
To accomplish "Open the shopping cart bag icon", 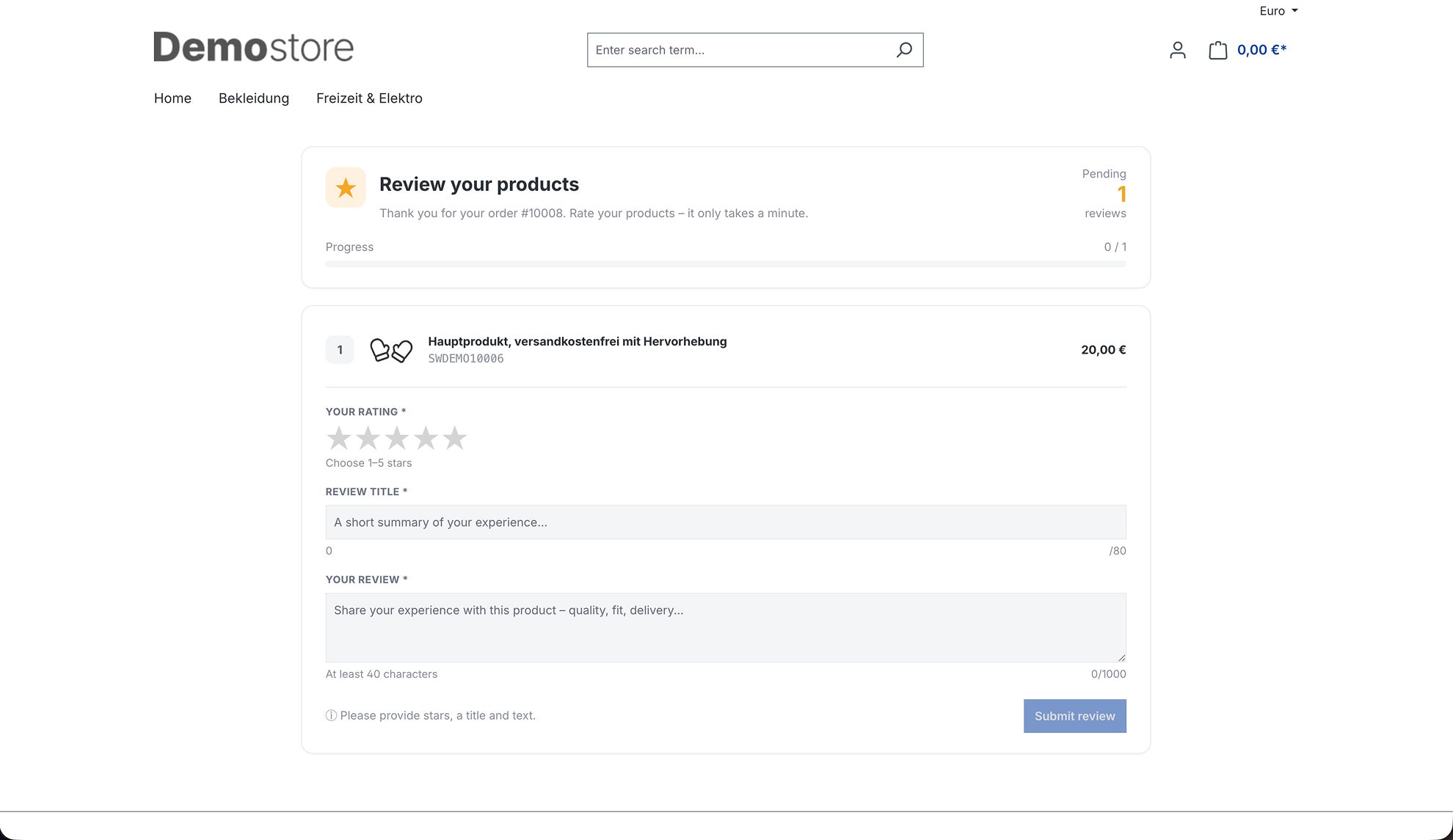I will 1218,50.
